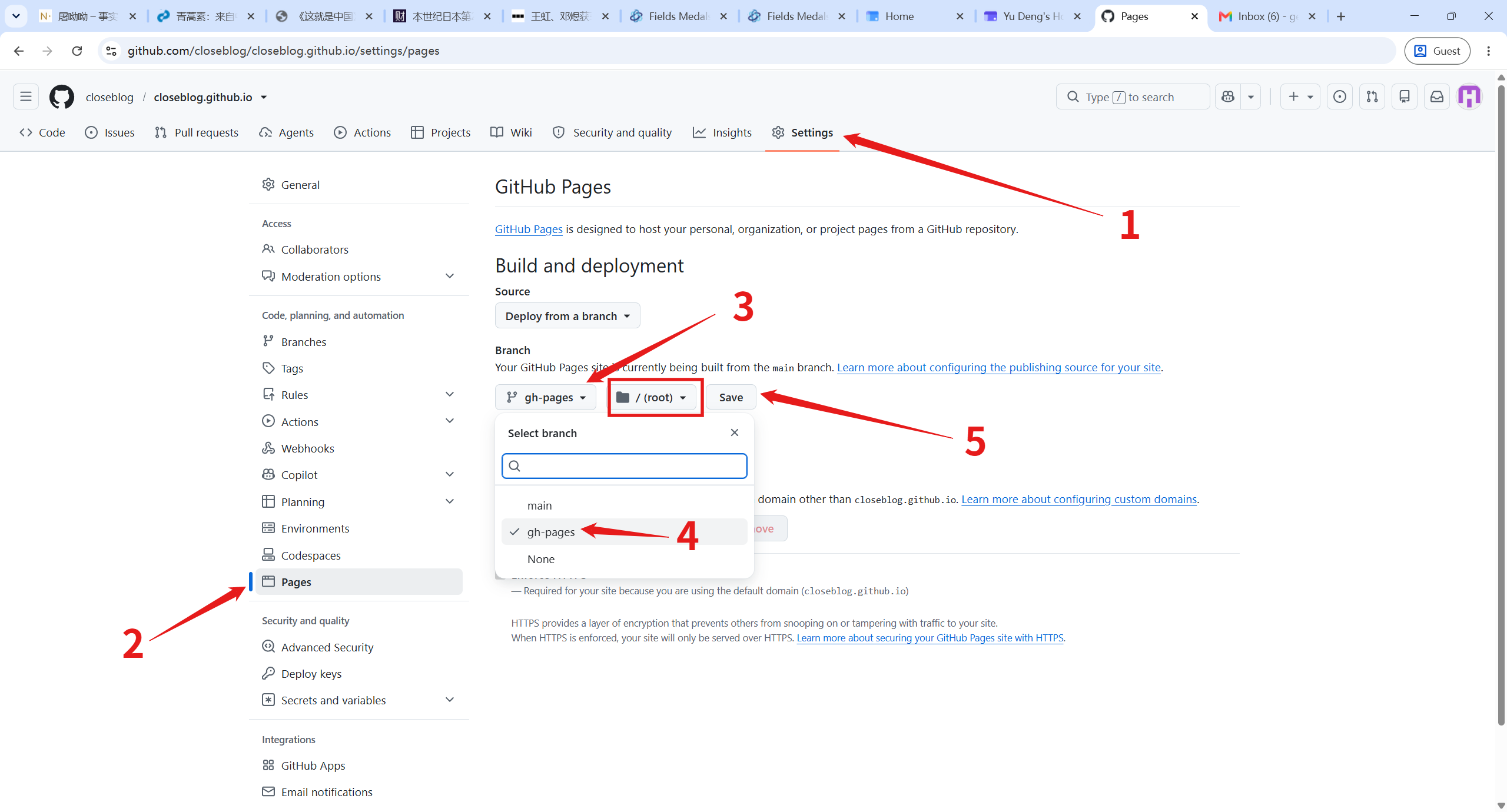Viewport: 1507px width, 812px height.
Task: Click the Create new plus button
Action: coord(1300,96)
